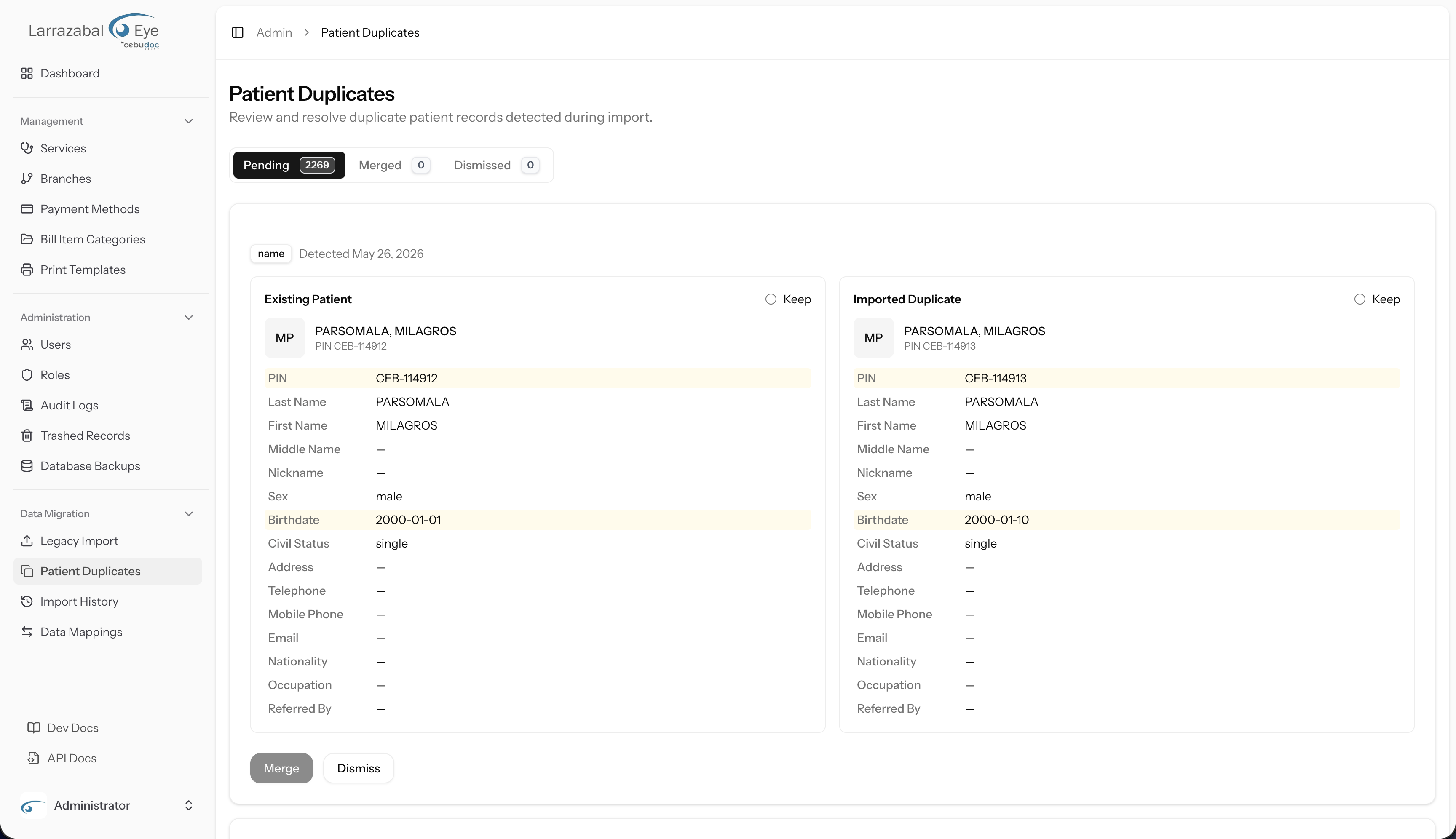
Task: Click Detected May 26, 2026 text
Action: pyautogui.click(x=361, y=254)
